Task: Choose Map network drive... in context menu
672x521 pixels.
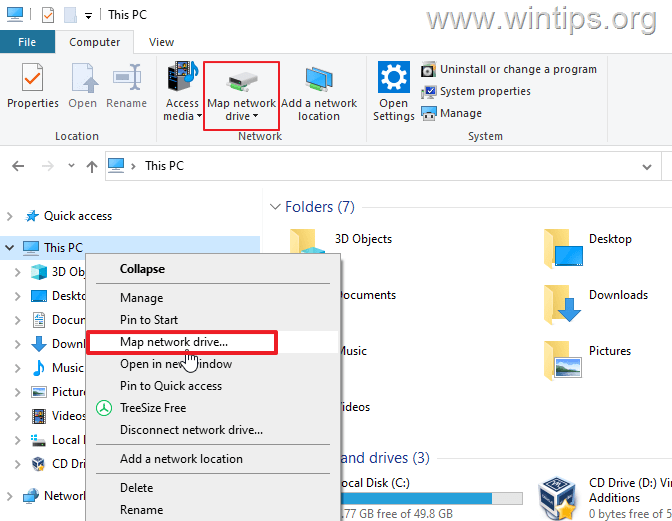Action: click(213, 342)
